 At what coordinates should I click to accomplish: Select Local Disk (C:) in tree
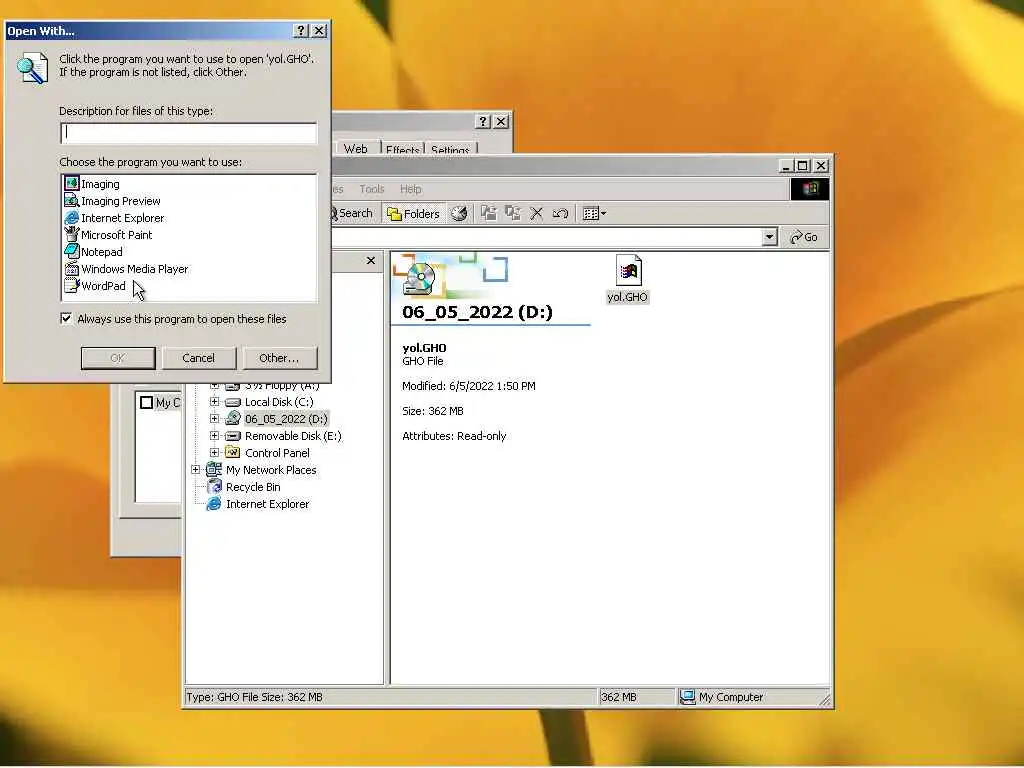279,402
